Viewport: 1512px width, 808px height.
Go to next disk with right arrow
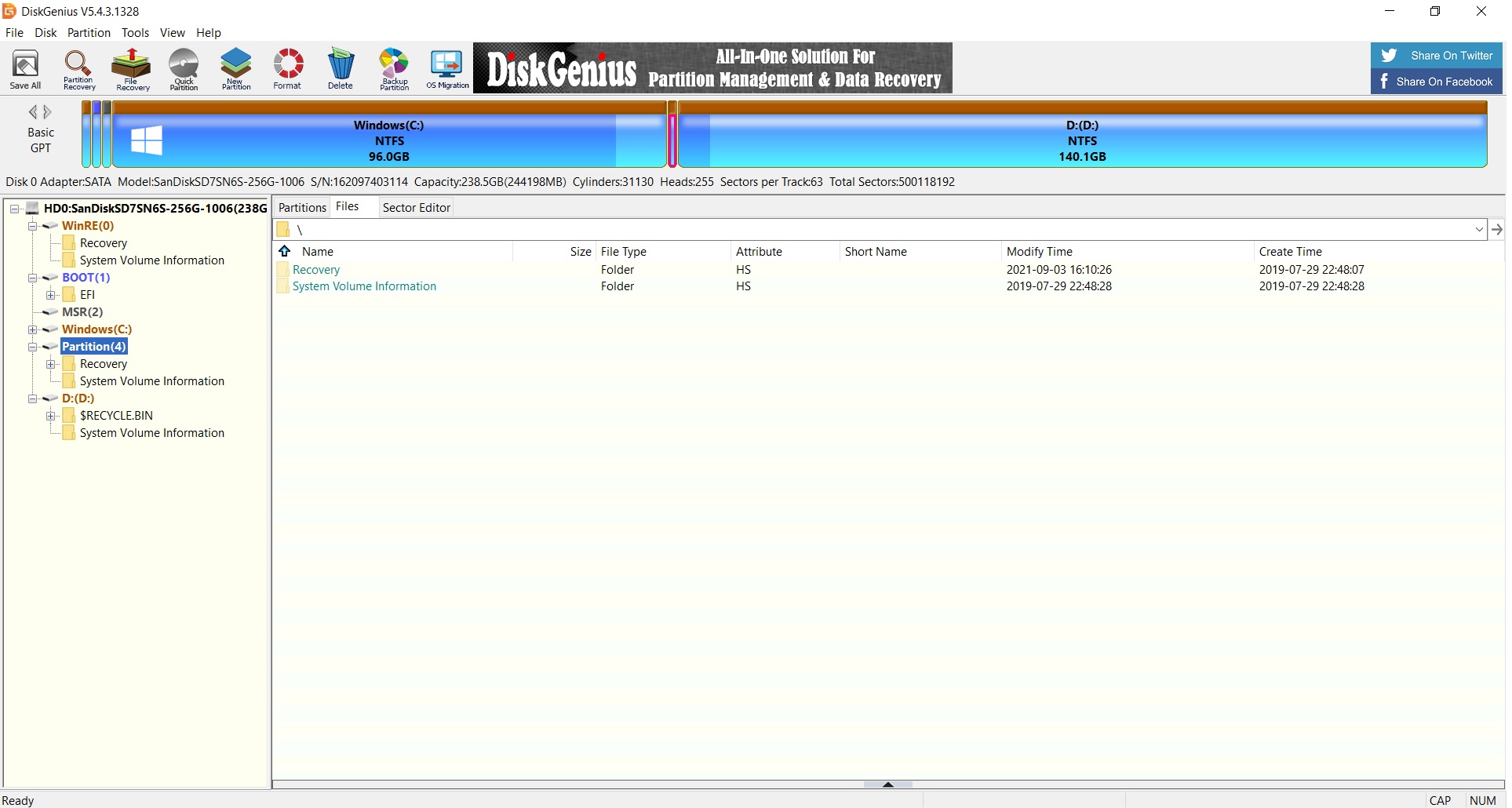coord(48,111)
